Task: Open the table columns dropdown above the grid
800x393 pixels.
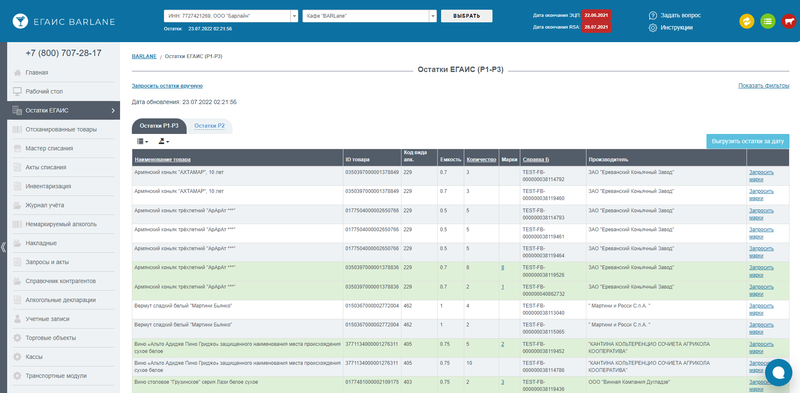Action: click(x=142, y=141)
